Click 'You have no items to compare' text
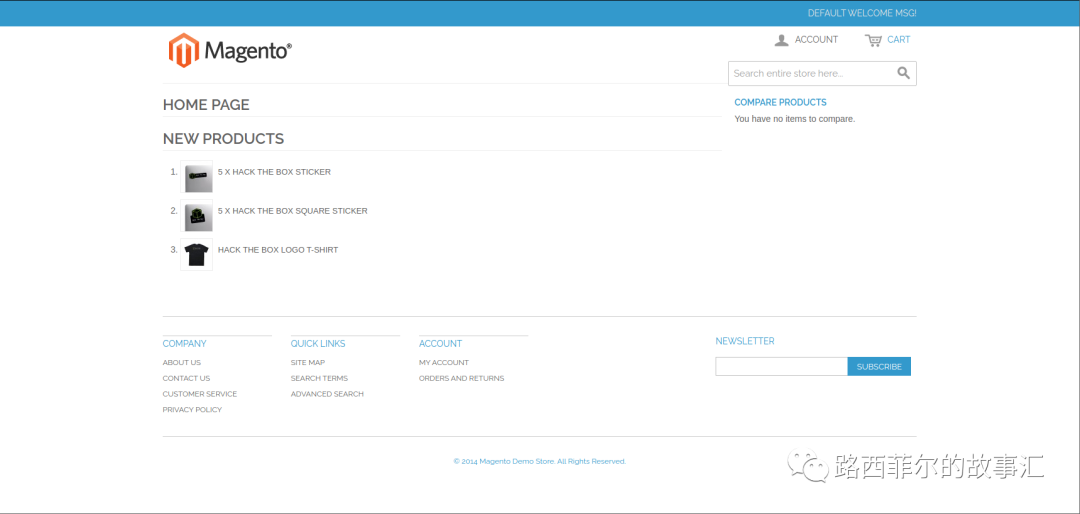 (794, 119)
